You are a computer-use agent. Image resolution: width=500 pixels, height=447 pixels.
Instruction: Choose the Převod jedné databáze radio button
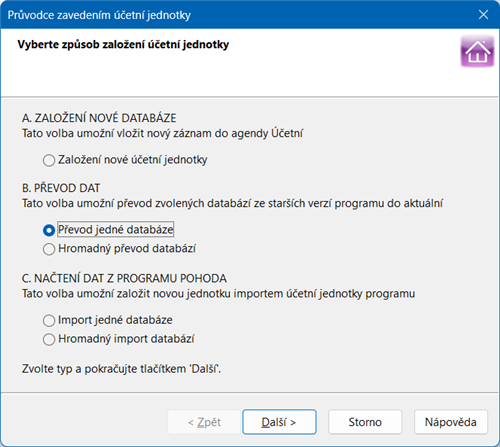[108, 230]
